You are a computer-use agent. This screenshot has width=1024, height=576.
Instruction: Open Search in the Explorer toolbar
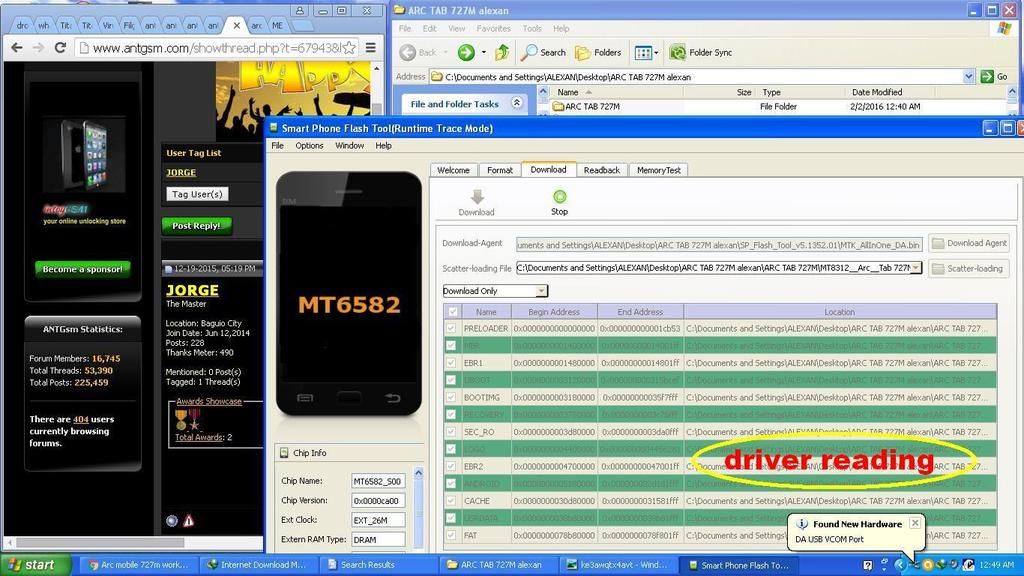(x=543, y=52)
